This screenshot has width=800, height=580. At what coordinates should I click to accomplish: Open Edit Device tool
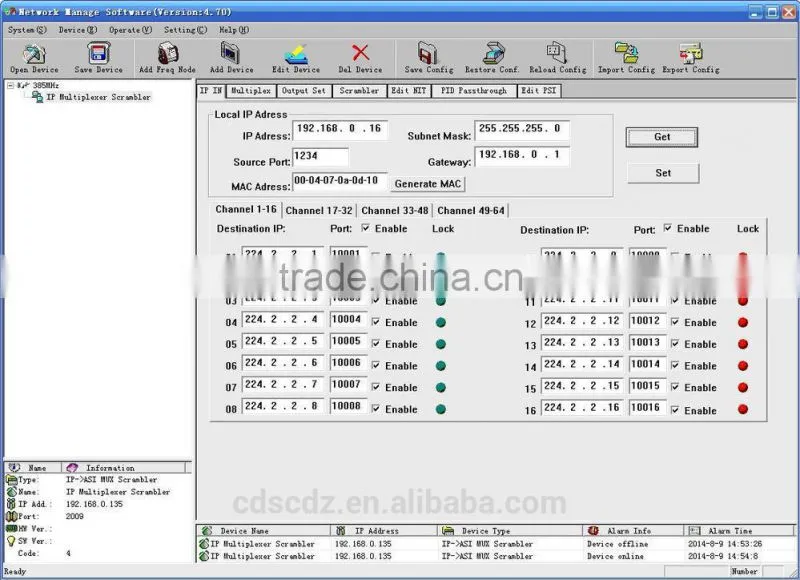tap(295, 54)
